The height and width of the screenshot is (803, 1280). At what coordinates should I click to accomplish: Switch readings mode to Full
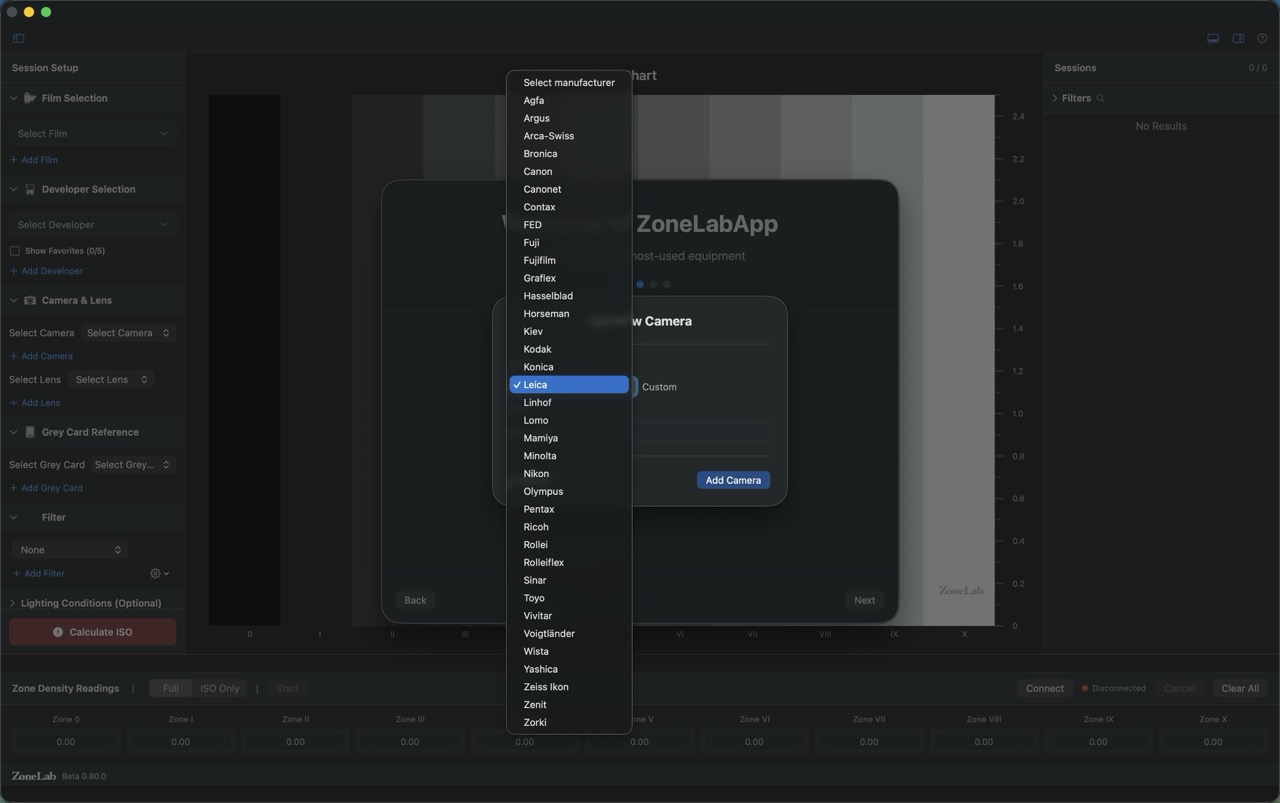click(171, 688)
